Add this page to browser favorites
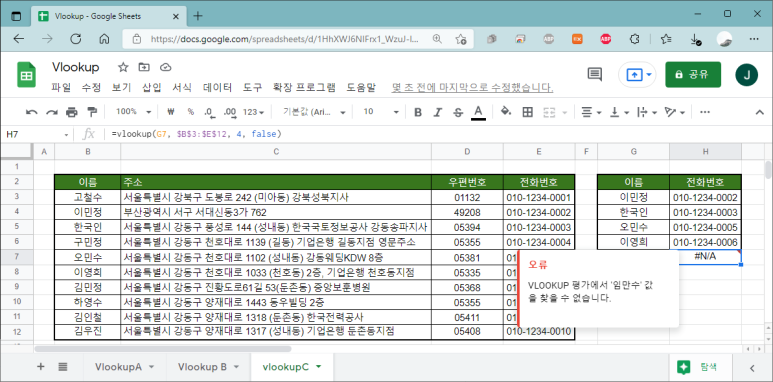 (461, 39)
